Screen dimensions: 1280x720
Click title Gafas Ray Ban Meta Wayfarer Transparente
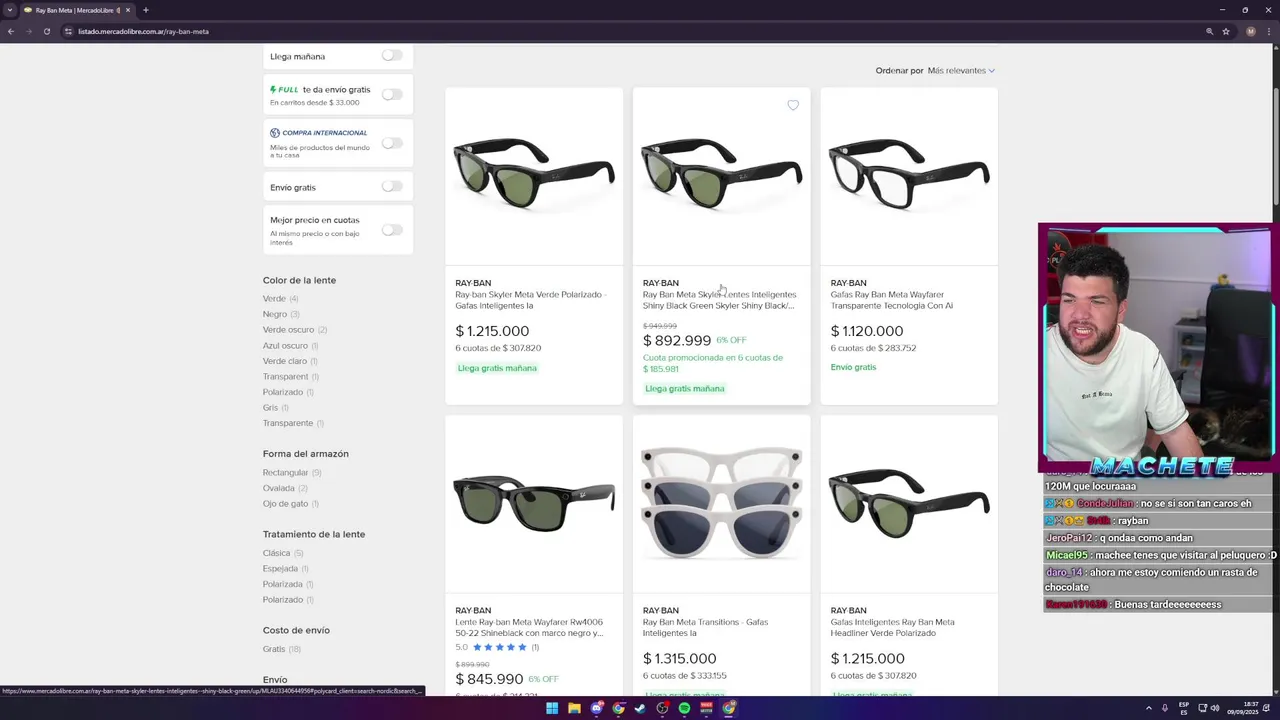(892, 300)
